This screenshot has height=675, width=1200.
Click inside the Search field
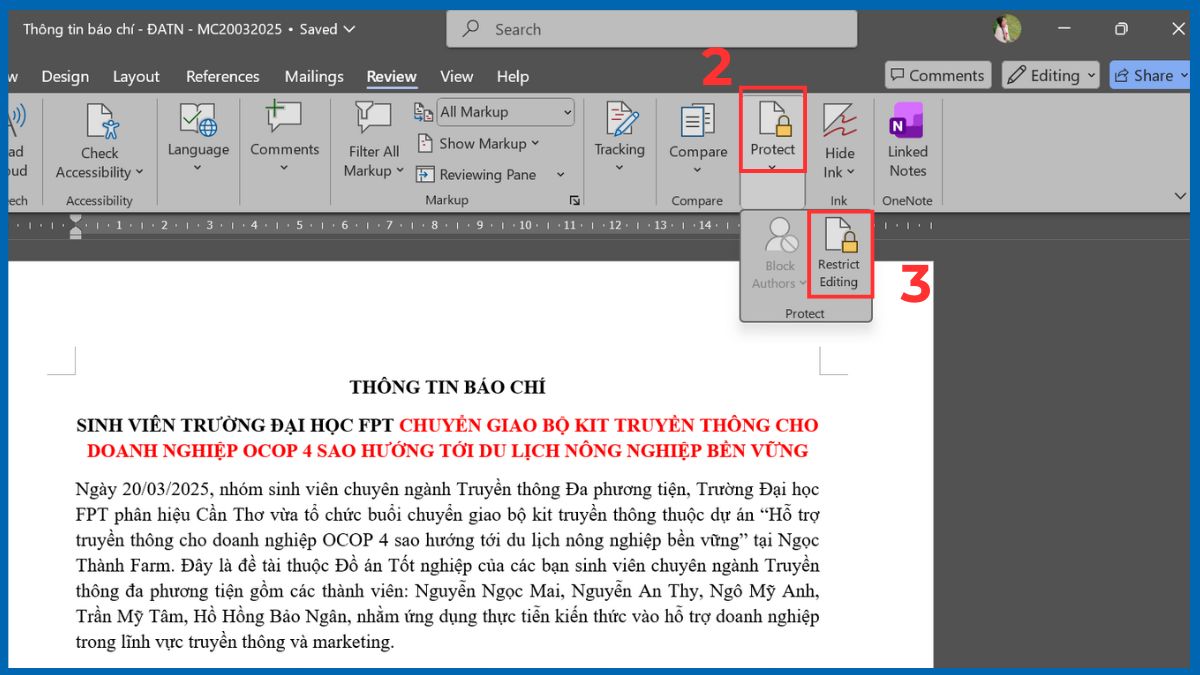coord(650,29)
